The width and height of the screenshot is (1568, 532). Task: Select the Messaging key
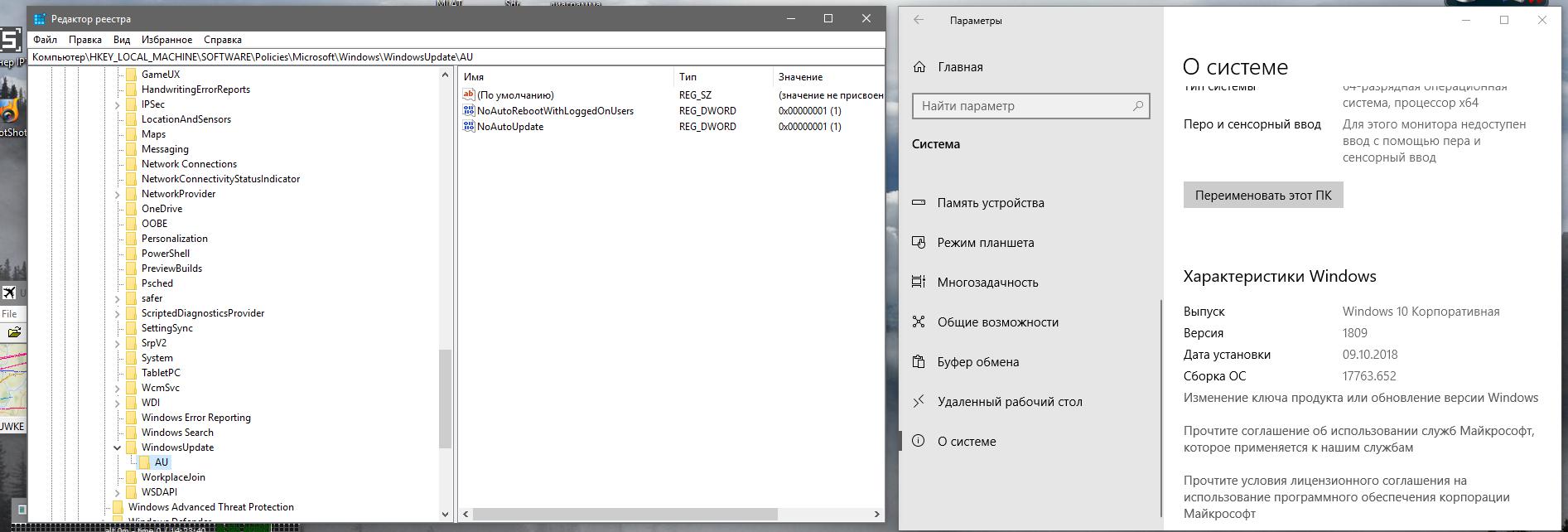point(165,149)
